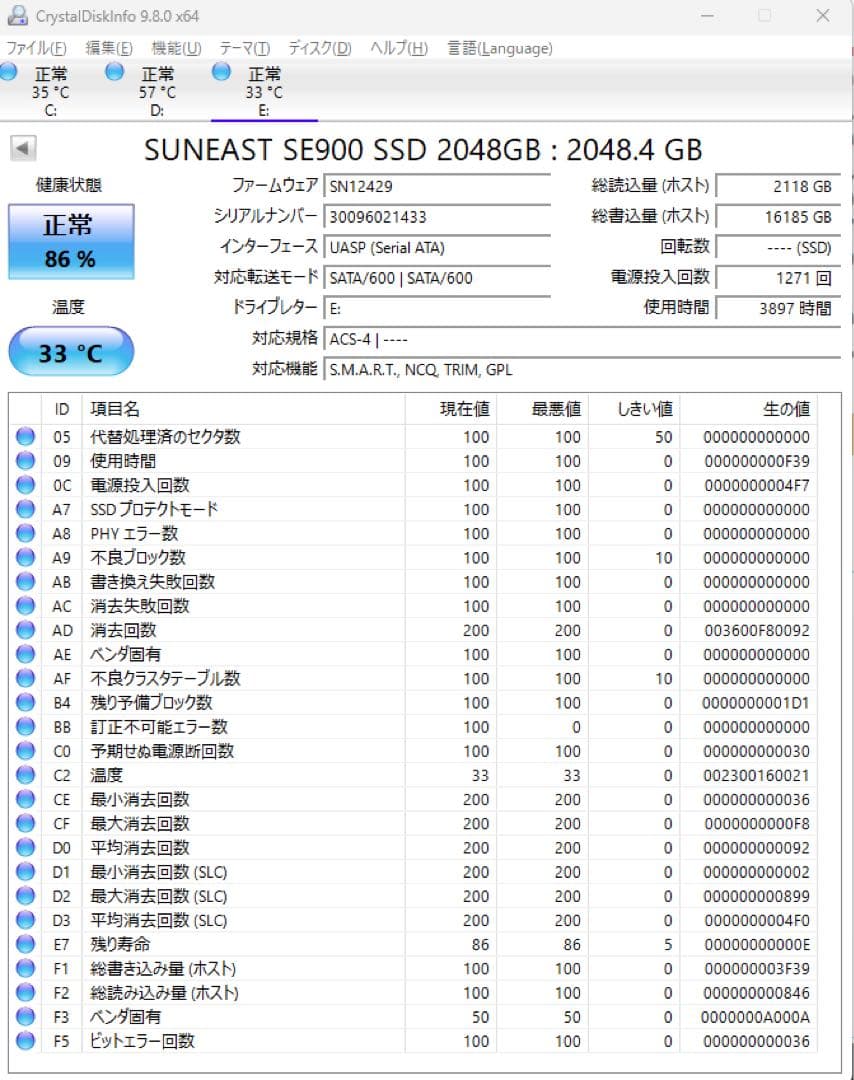Click the 正常 86 % health status button
The width and height of the screenshot is (854, 1080).
71,242
